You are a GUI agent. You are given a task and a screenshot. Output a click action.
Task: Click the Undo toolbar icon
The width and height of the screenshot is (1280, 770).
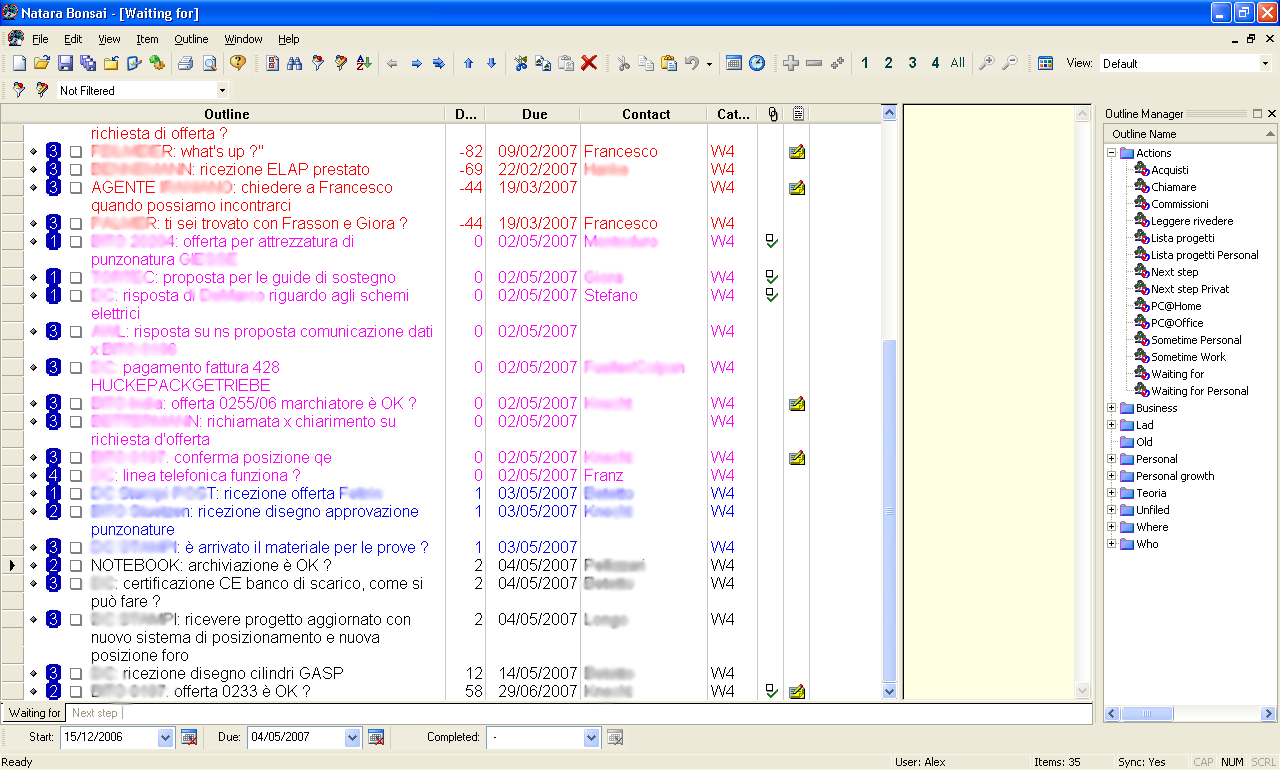pos(693,63)
